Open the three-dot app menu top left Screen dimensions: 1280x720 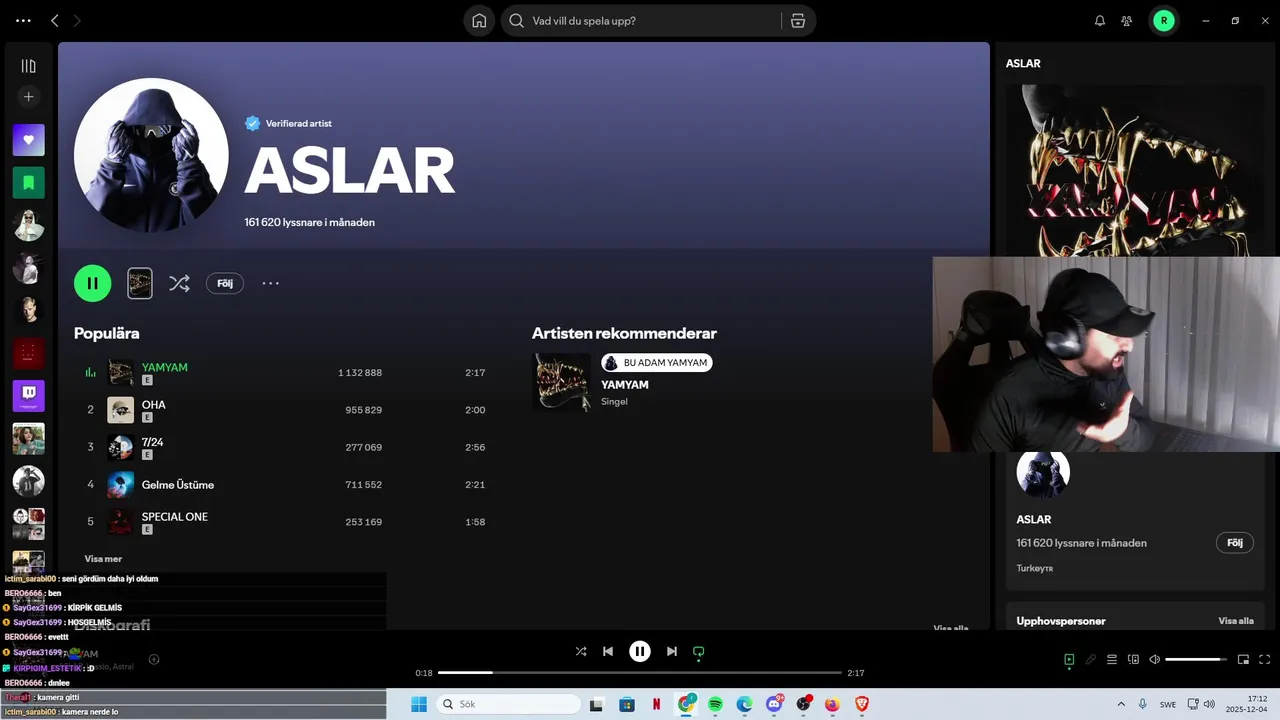tap(23, 21)
